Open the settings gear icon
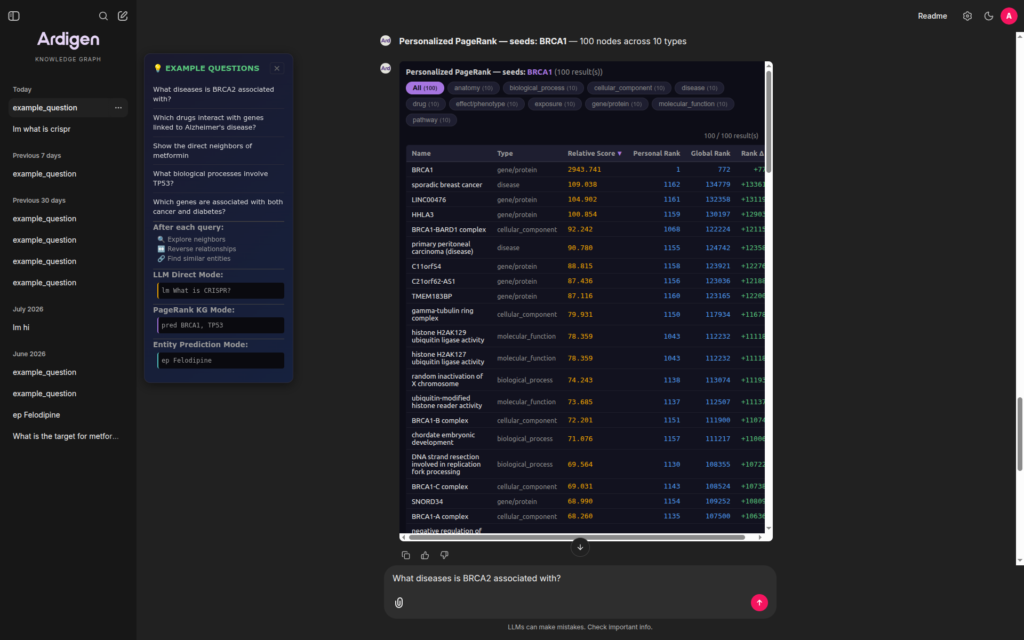This screenshot has height=640, width=1024. click(967, 16)
